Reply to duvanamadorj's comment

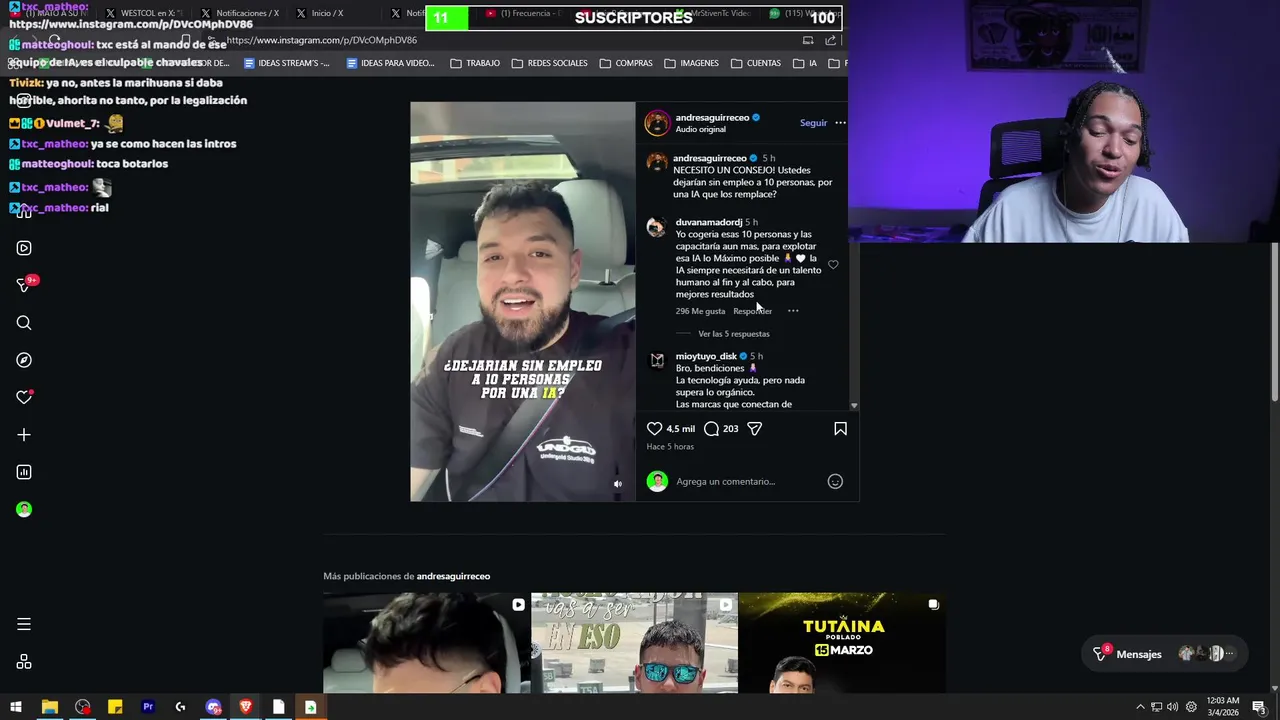[x=752, y=311]
